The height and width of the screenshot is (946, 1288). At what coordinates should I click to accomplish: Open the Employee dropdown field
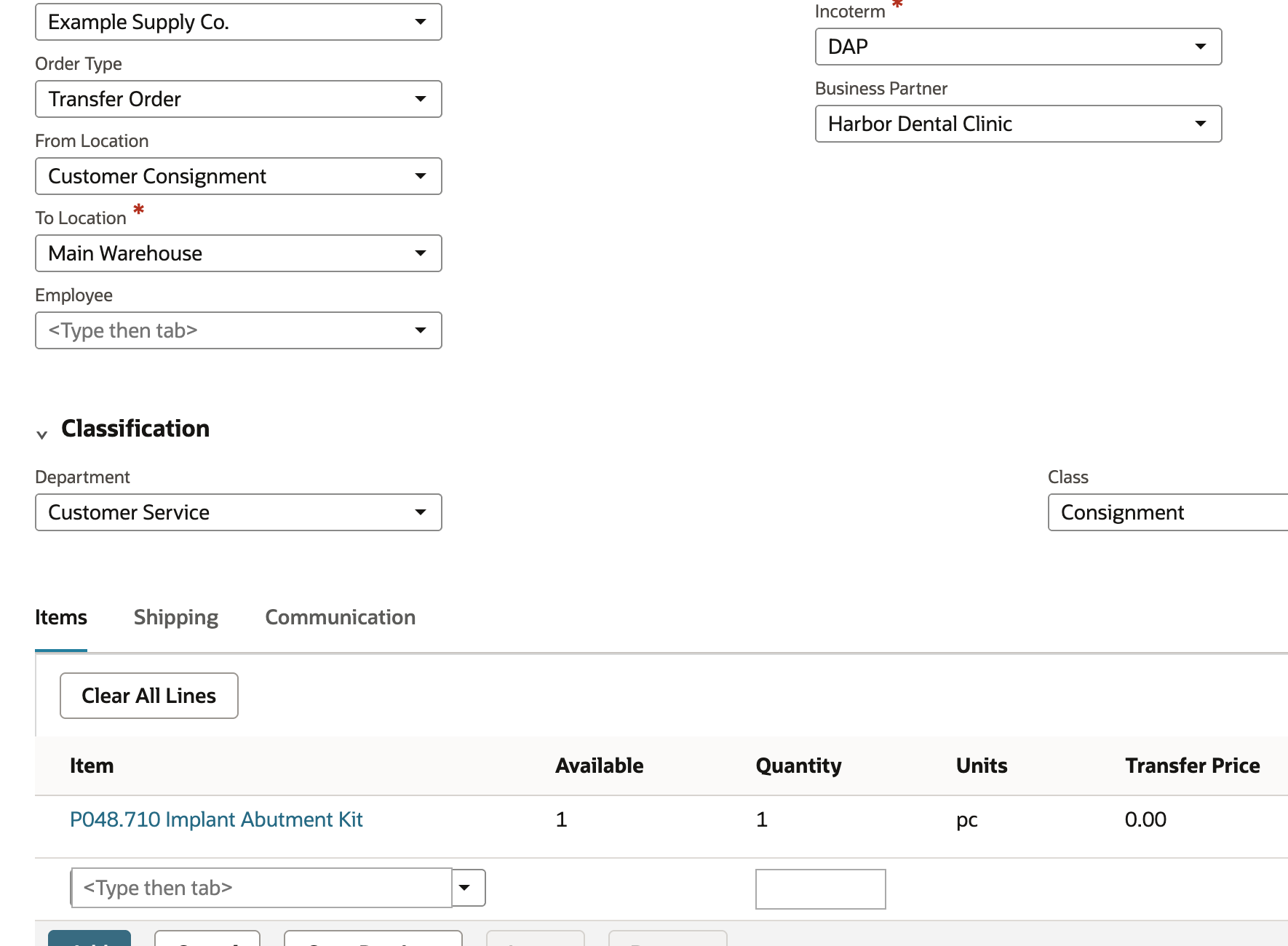coord(239,330)
